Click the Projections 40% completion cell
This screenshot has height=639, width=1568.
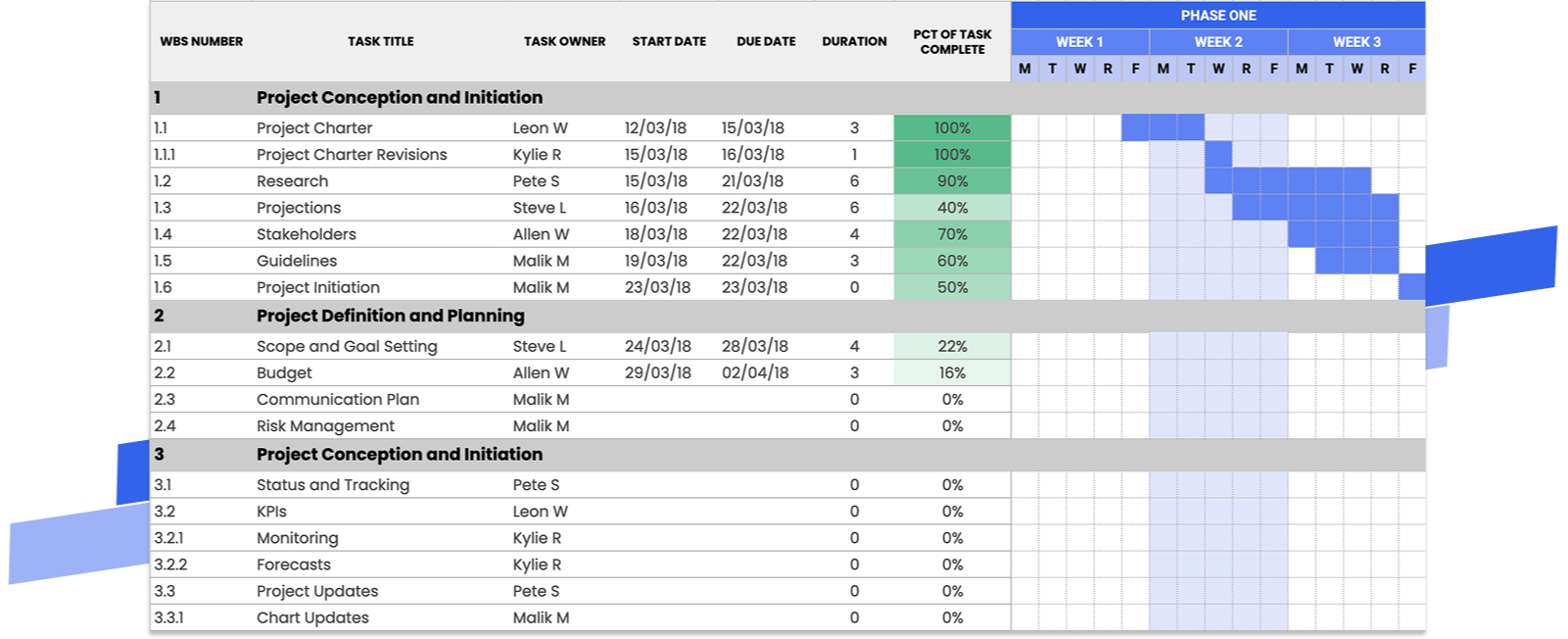(x=952, y=208)
